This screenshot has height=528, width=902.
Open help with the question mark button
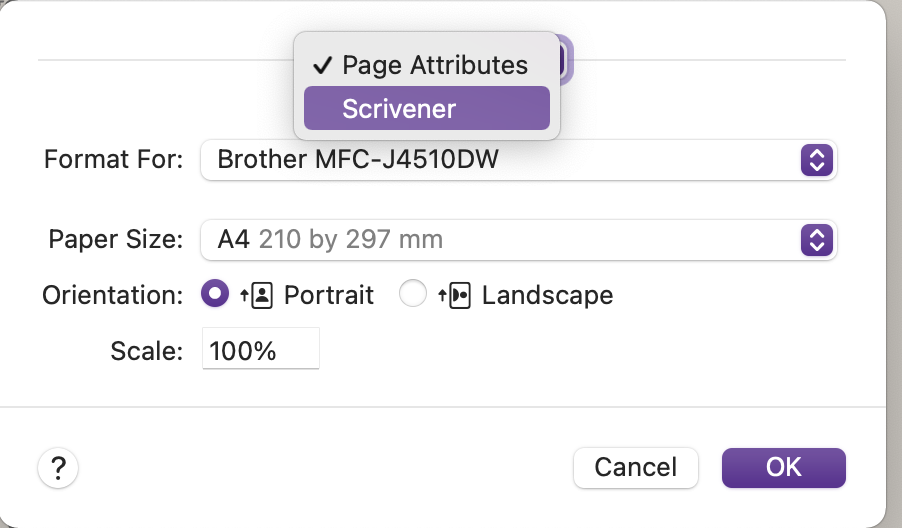[x=58, y=468]
